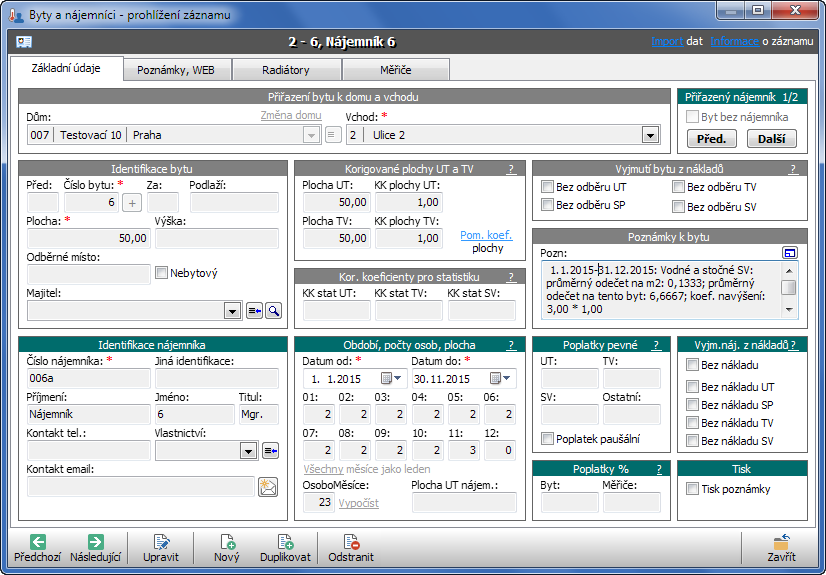
Task: Click the Zavřít folder icon
Action: [782, 542]
